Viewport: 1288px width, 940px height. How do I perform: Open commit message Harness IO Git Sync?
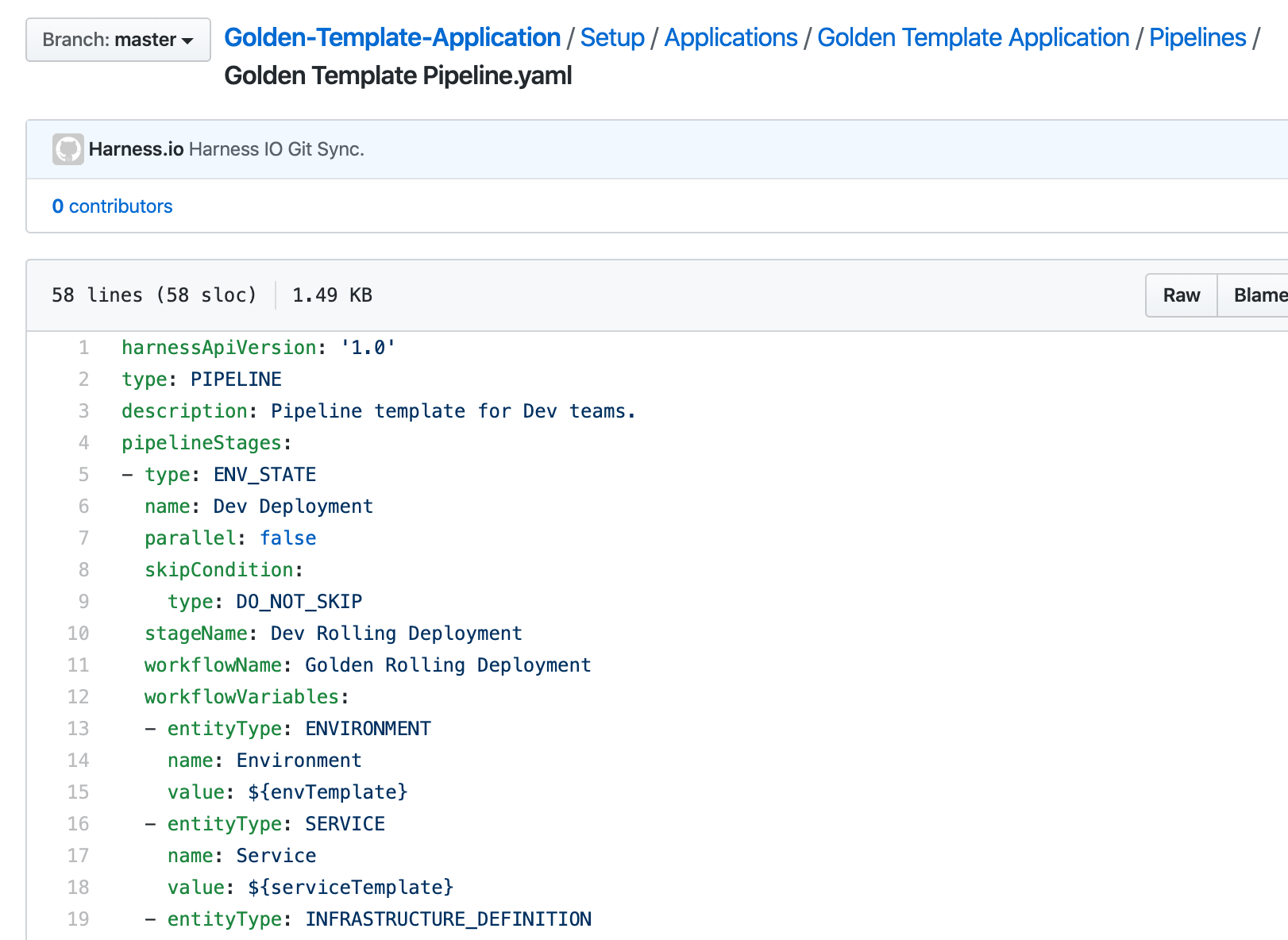[276, 149]
